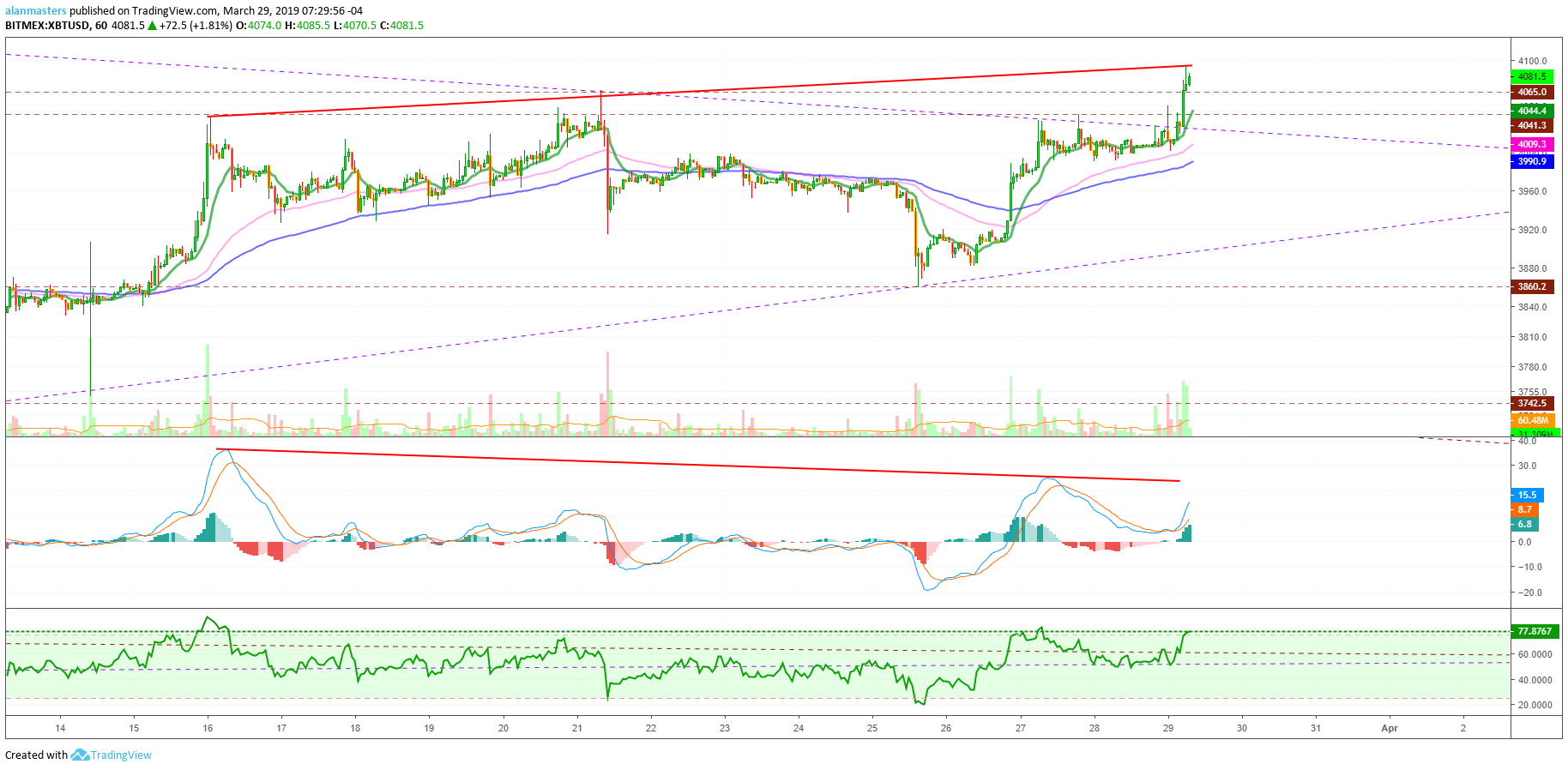The image size is (1568, 770).
Task: Click date 25 on the time axis
Action: click(x=872, y=728)
